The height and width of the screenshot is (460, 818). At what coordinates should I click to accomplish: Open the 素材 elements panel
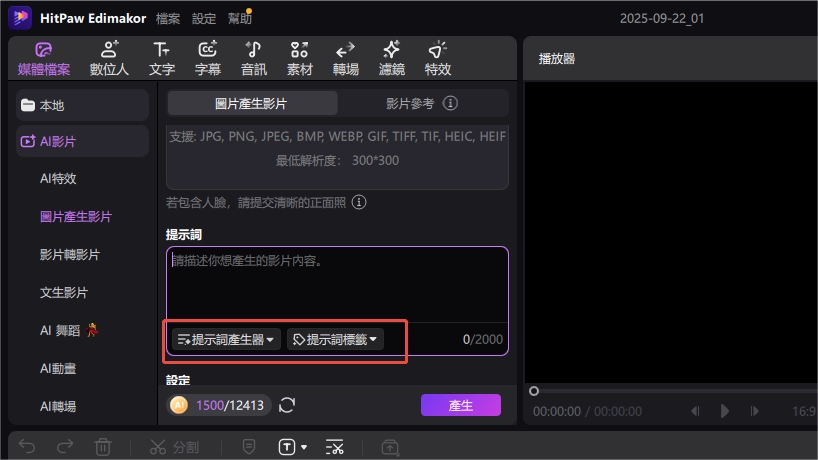pos(299,59)
